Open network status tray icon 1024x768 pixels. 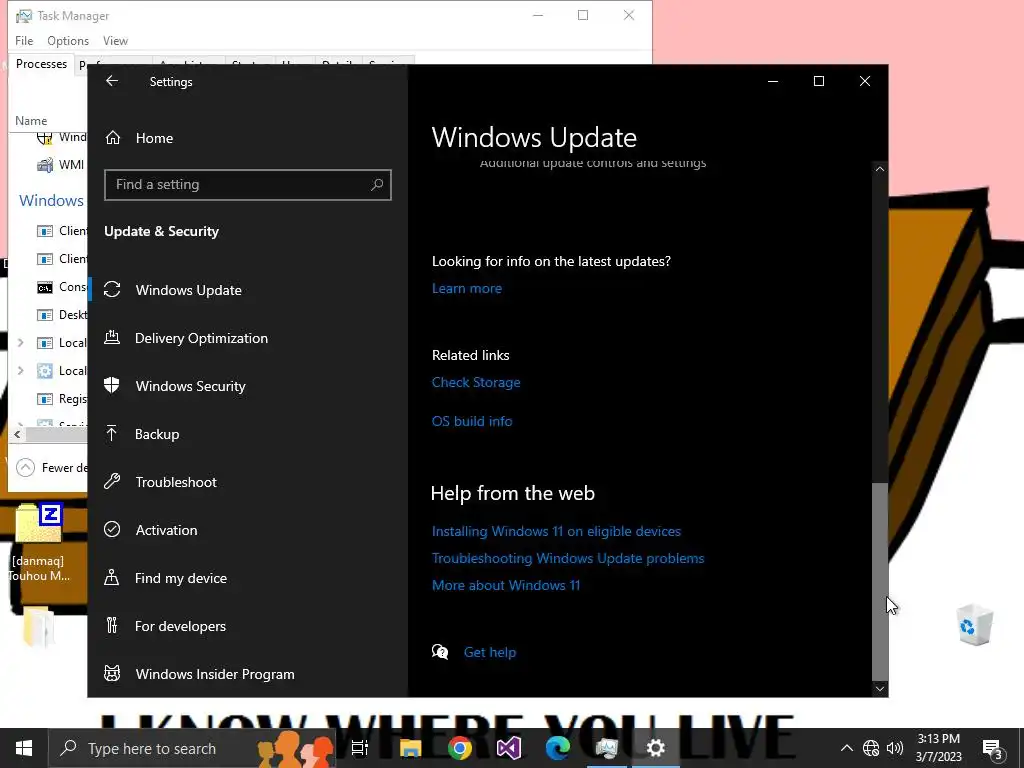(x=871, y=748)
